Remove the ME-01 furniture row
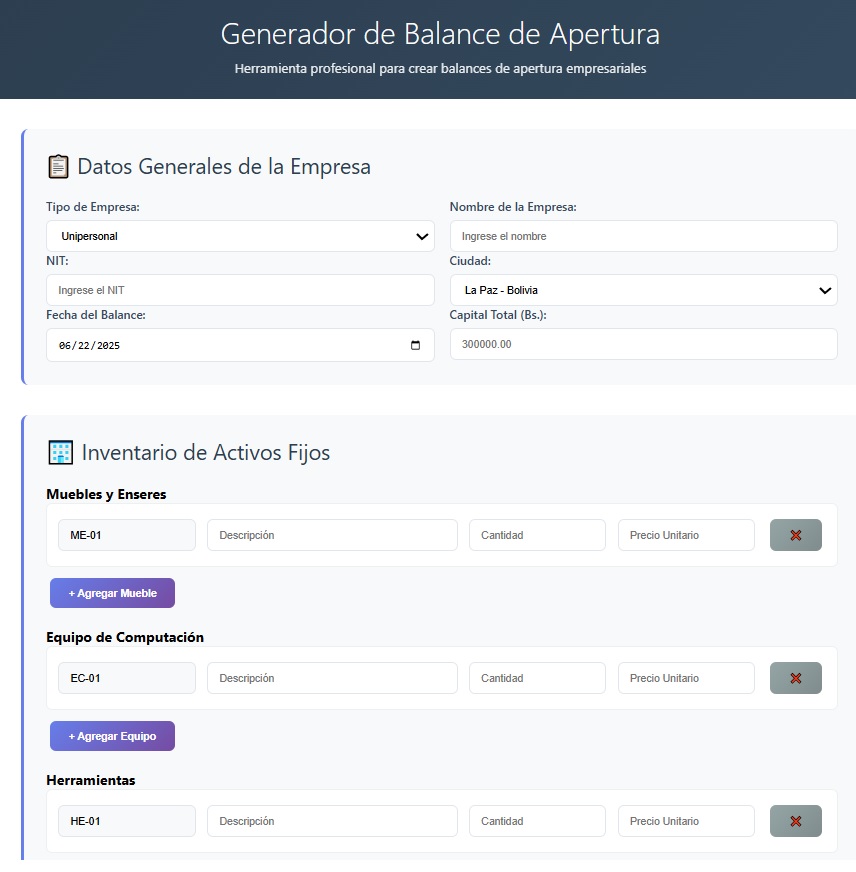Image resolution: width=856 pixels, height=872 pixels. click(795, 535)
